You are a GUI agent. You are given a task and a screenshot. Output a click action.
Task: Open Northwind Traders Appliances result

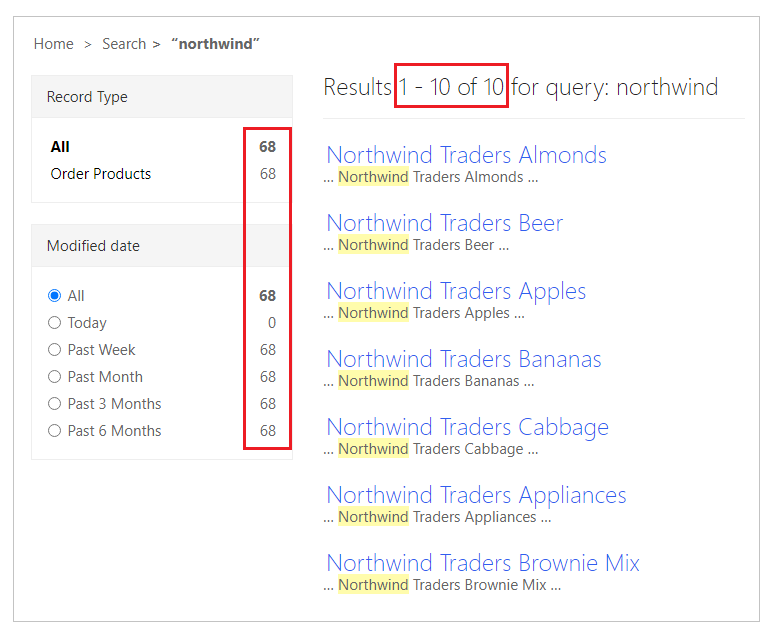point(476,495)
